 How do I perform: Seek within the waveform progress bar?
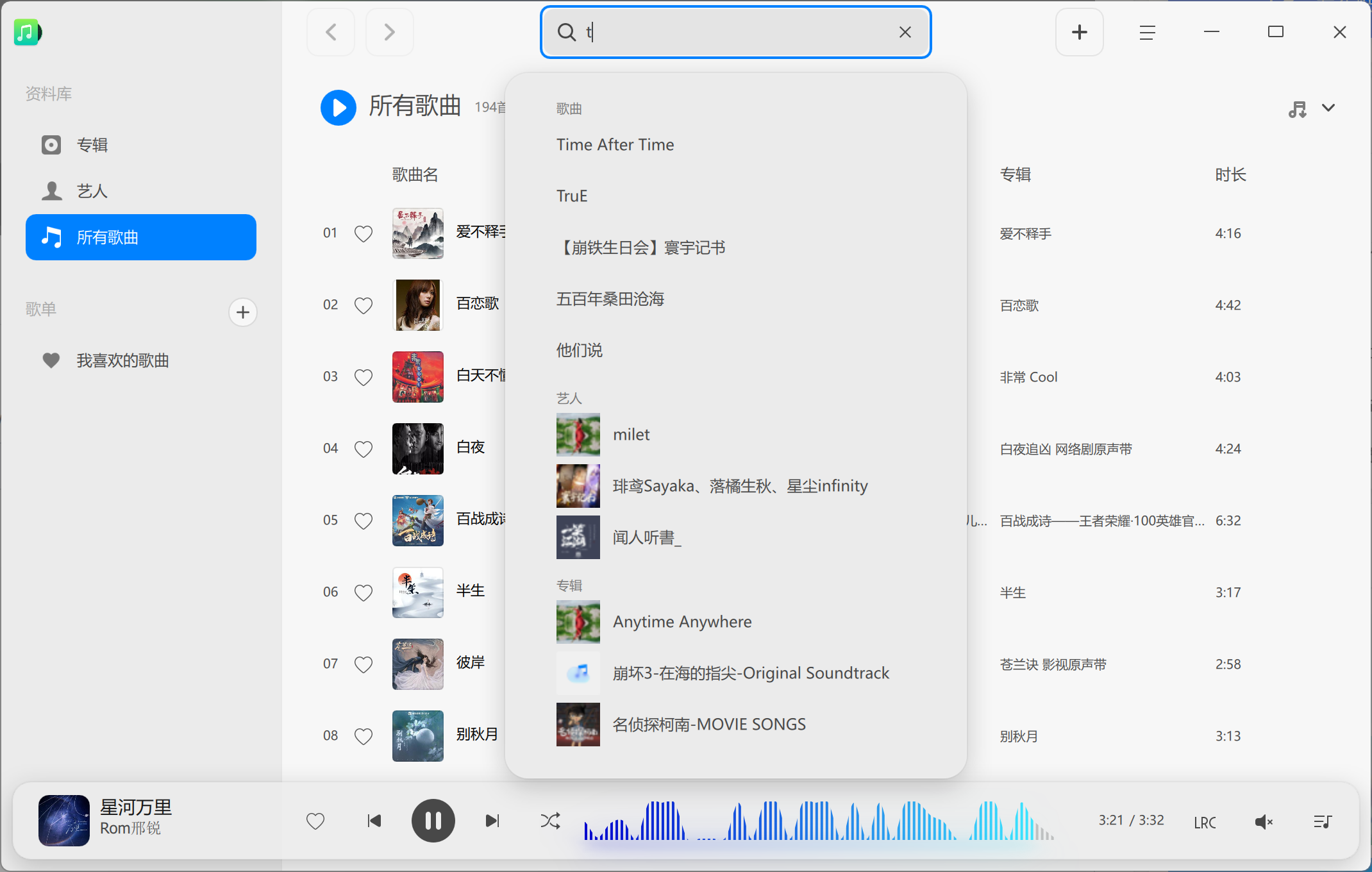point(819,821)
